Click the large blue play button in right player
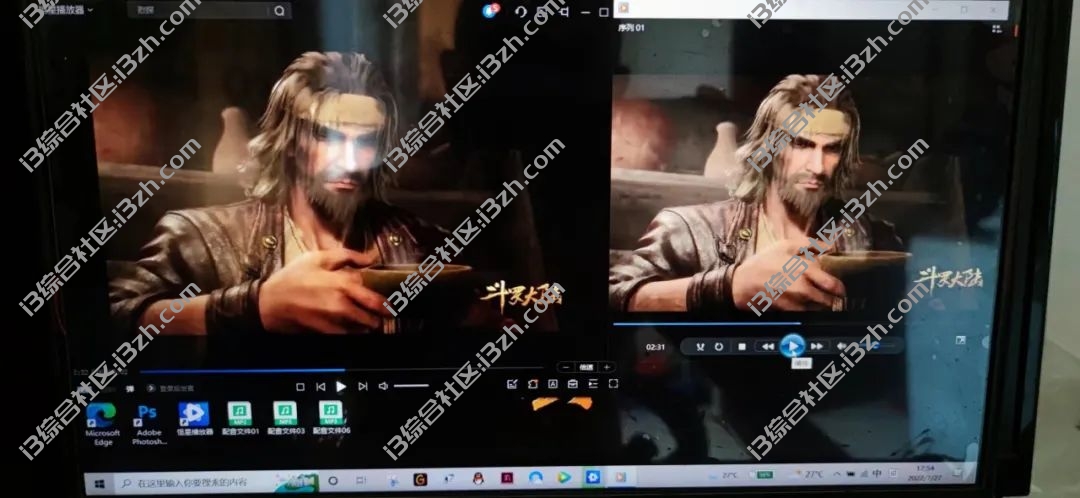 point(793,346)
